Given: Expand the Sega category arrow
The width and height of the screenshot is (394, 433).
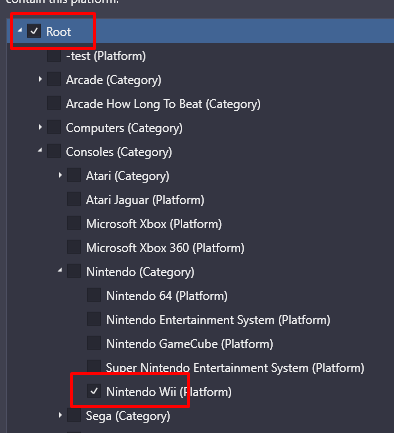Looking at the screenshot, I should click(60, 415).
